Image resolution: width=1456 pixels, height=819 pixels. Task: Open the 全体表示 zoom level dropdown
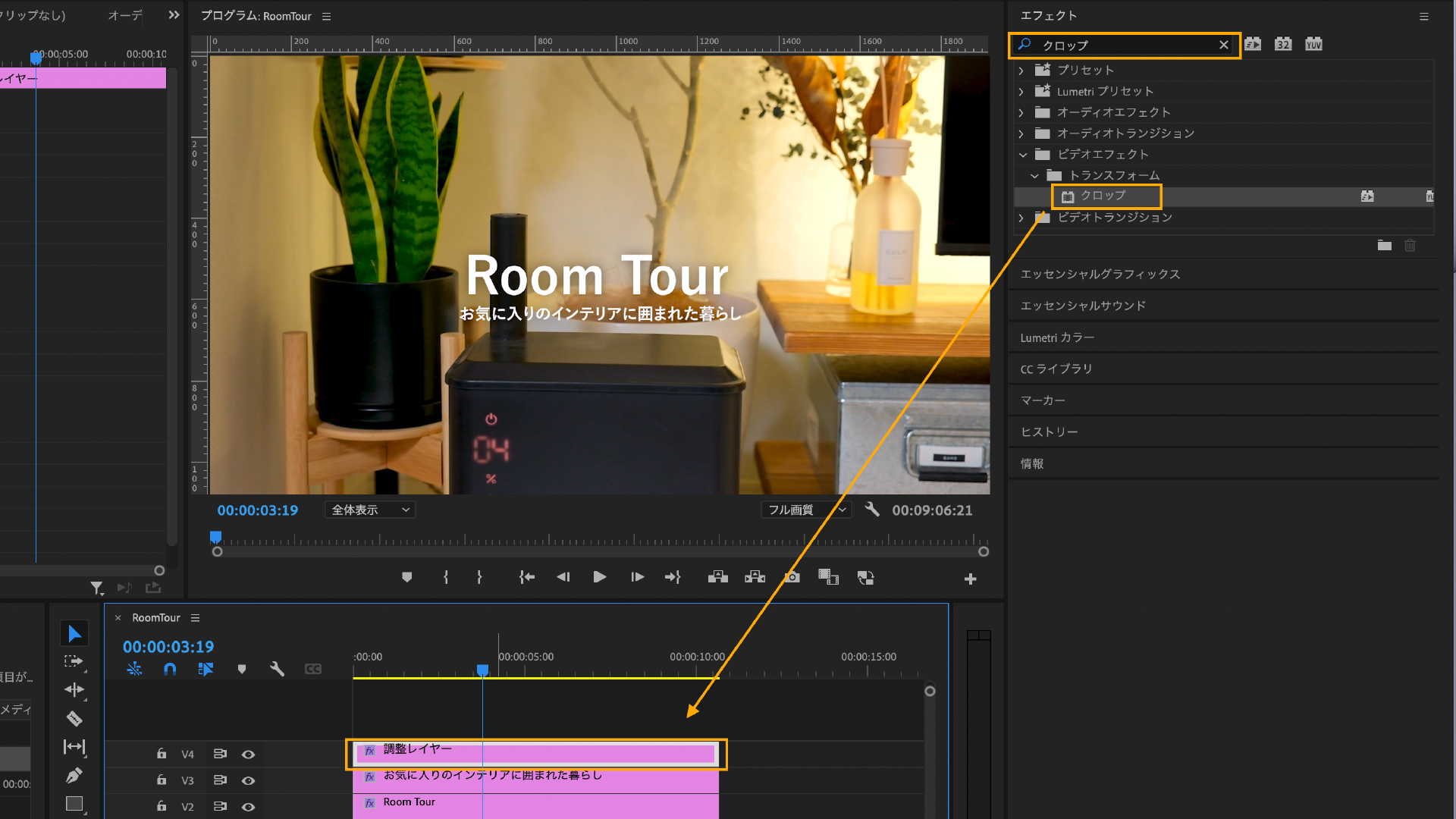[370, 510]
